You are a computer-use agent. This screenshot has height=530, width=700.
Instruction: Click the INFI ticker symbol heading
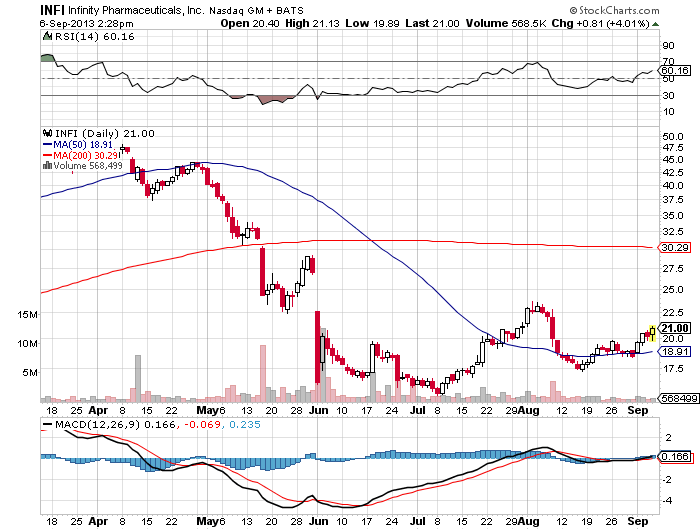pyautogui.click(x=52, y=10)
